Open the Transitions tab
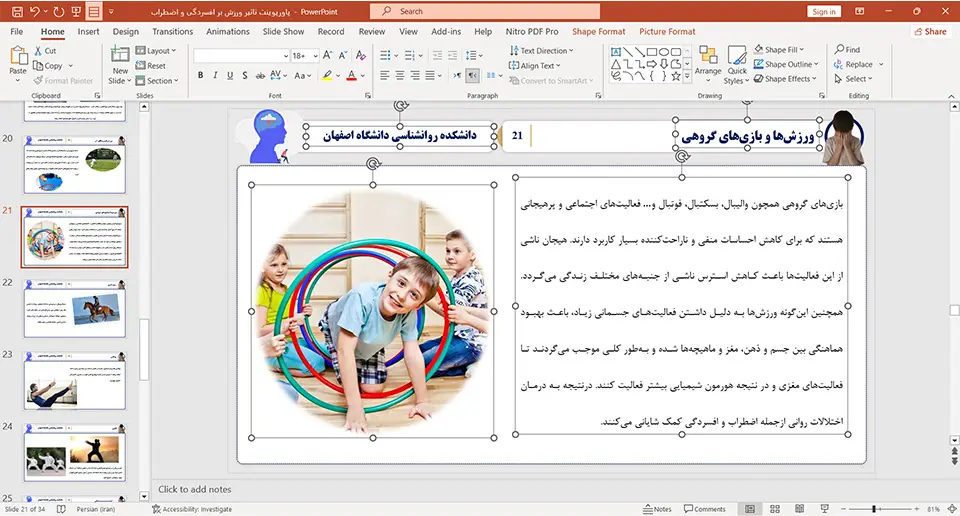960x516 pixels. coord(173,31)
